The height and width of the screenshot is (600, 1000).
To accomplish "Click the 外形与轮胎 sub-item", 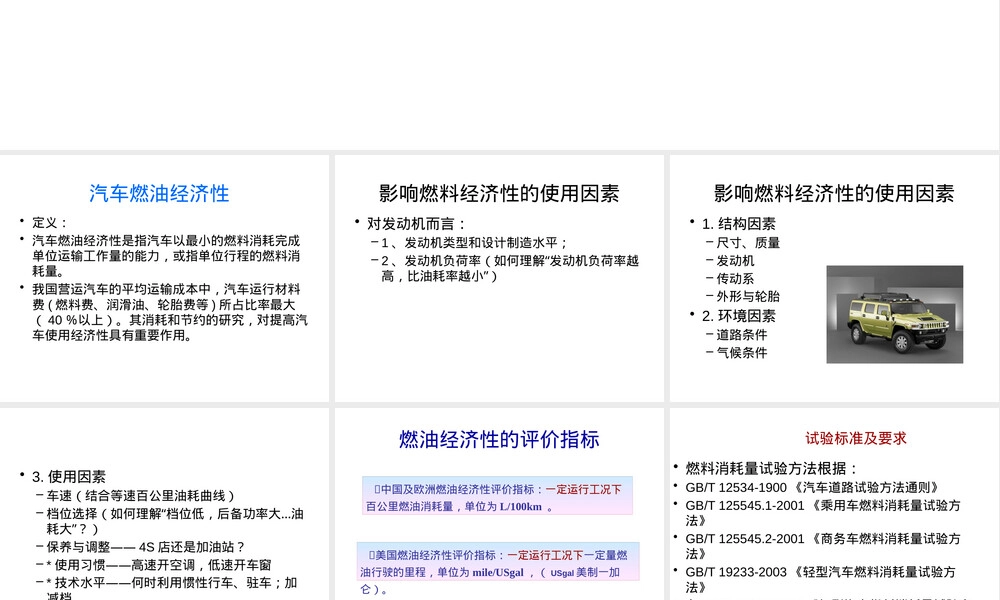I will coord(748,296).
